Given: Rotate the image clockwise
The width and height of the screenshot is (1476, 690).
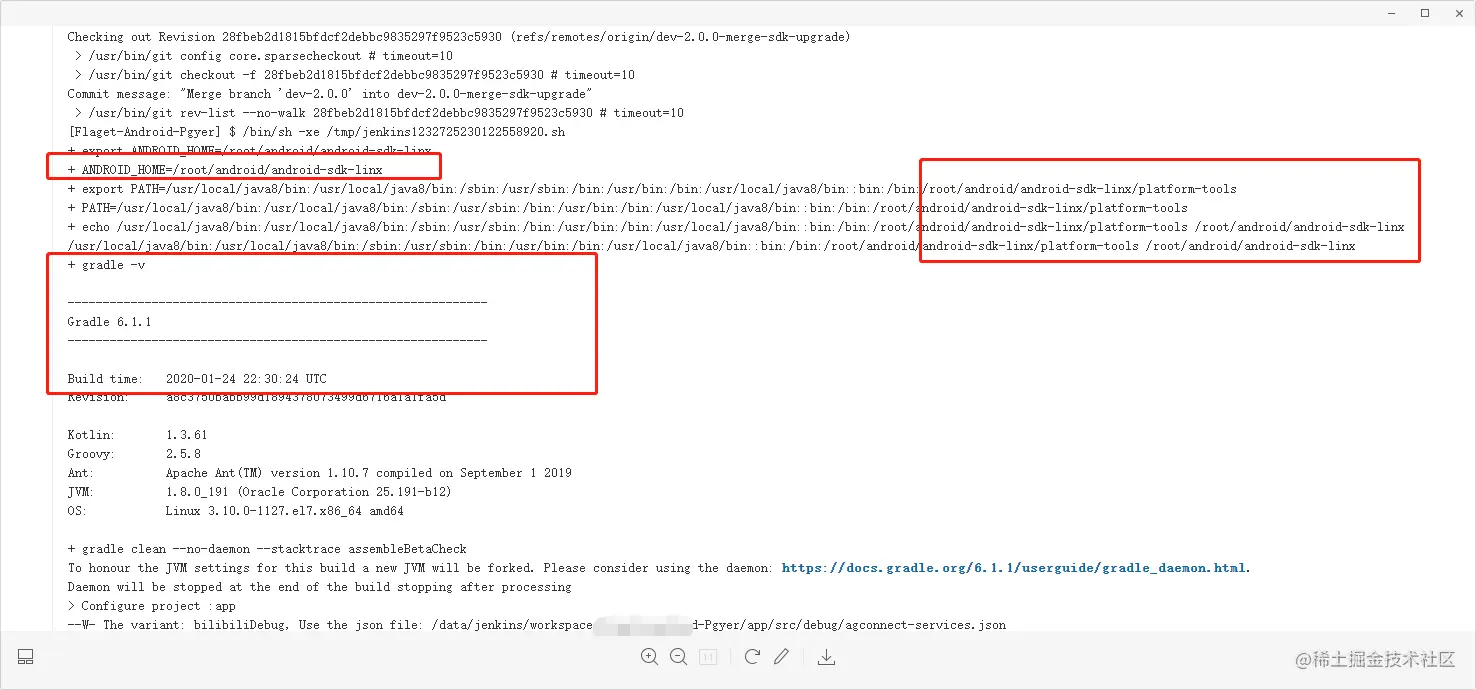Looking at the screenshot, I should (752, 657).
